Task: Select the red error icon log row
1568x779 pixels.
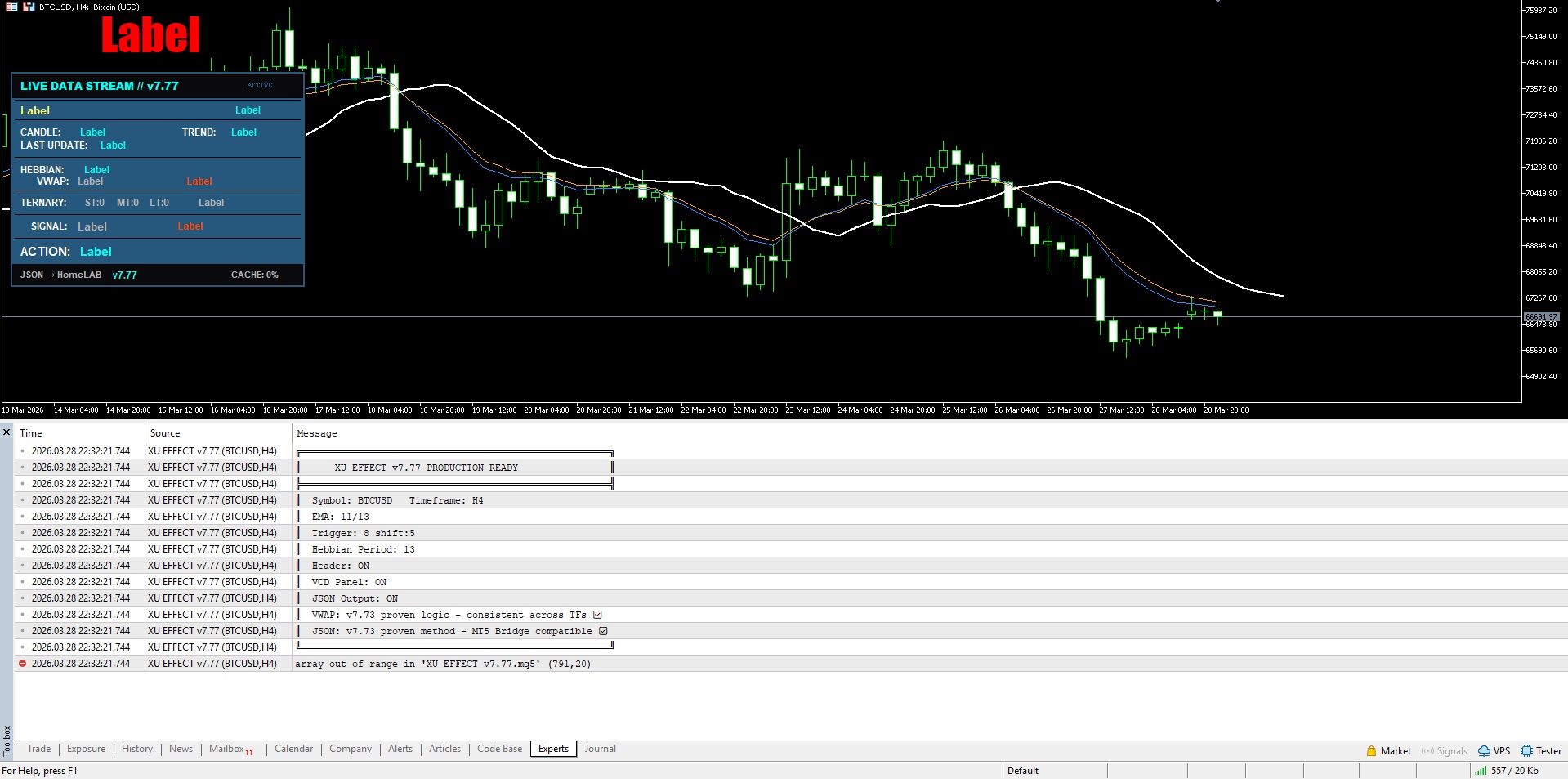Action: click(791, 664)
